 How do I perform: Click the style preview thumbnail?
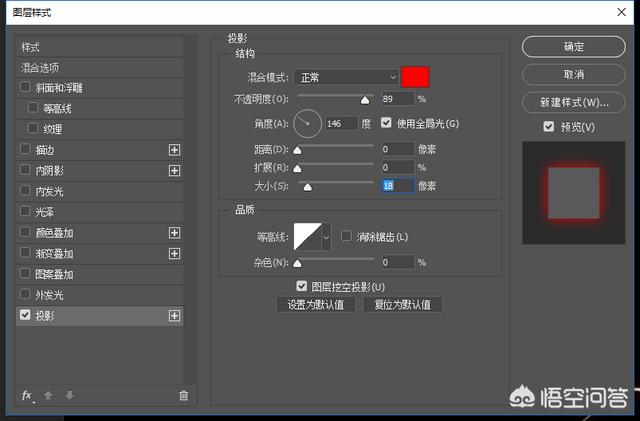[573, 193]
